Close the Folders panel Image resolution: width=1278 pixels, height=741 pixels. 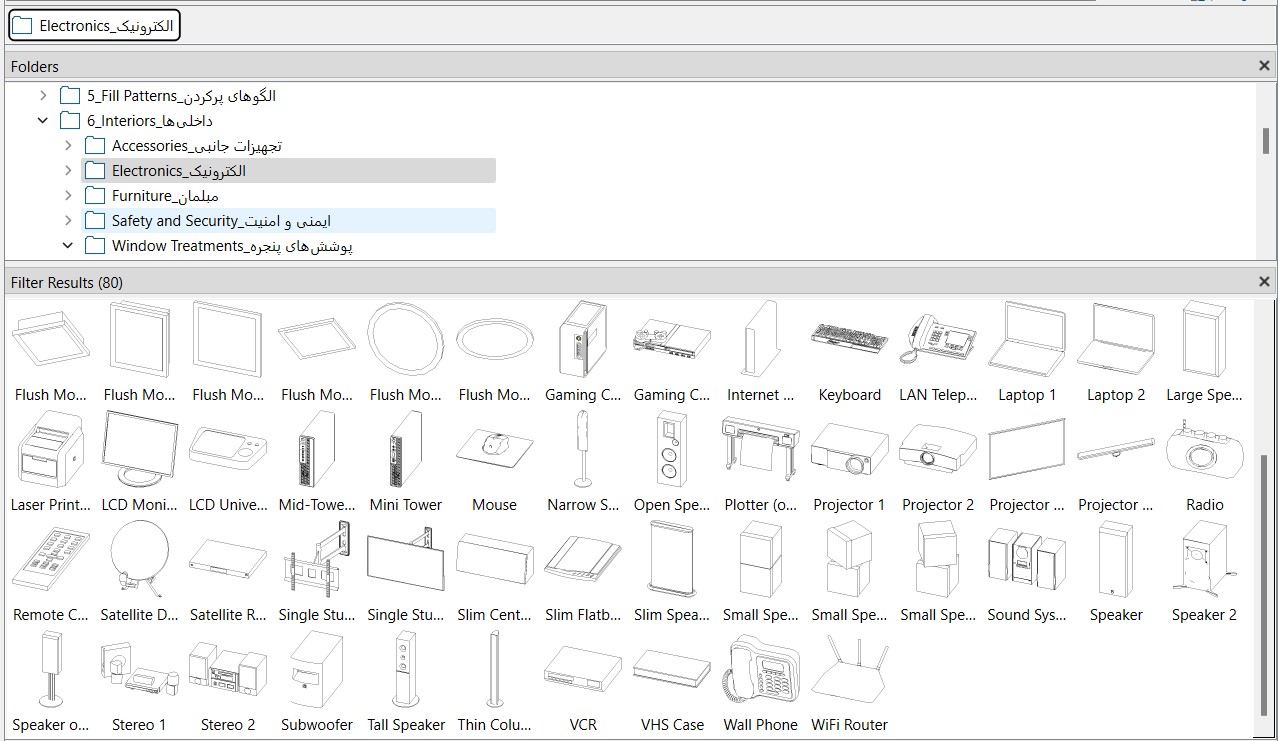pyautogui.click(x=1264, y=66)
